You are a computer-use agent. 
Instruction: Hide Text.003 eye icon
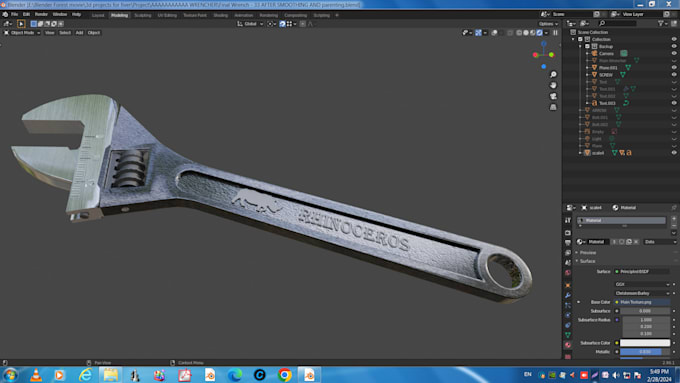[x=674, y=103]
